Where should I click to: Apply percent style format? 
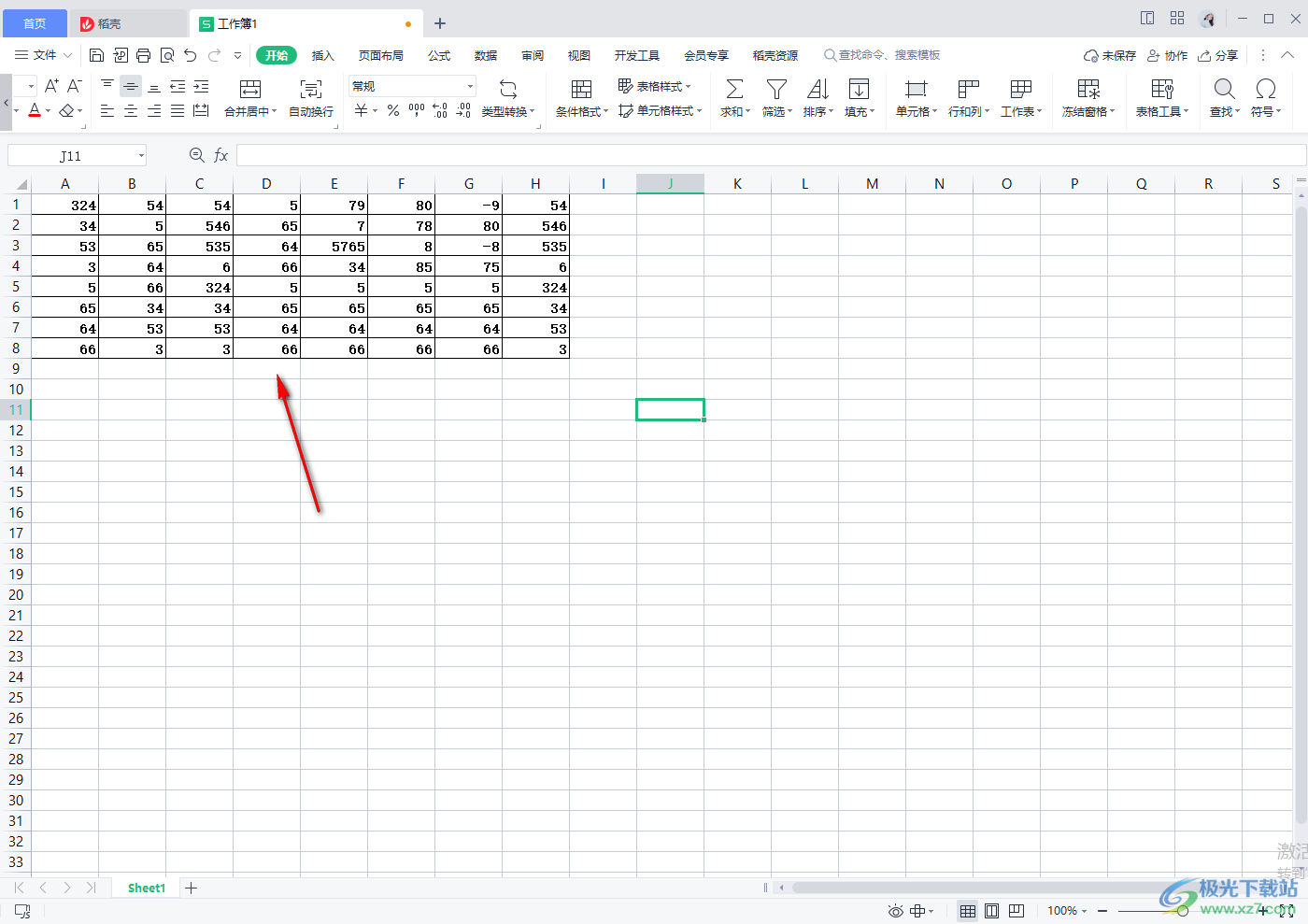point(393,111)
